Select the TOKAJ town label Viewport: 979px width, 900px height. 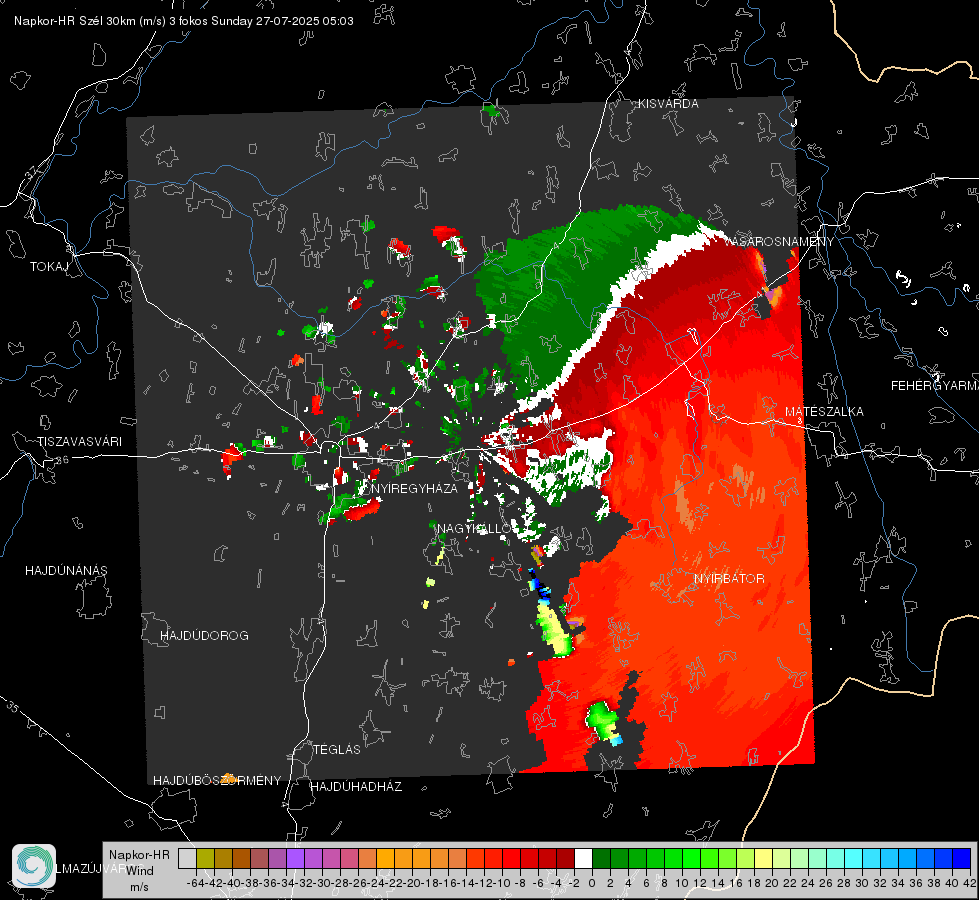(x=49, y=267)
